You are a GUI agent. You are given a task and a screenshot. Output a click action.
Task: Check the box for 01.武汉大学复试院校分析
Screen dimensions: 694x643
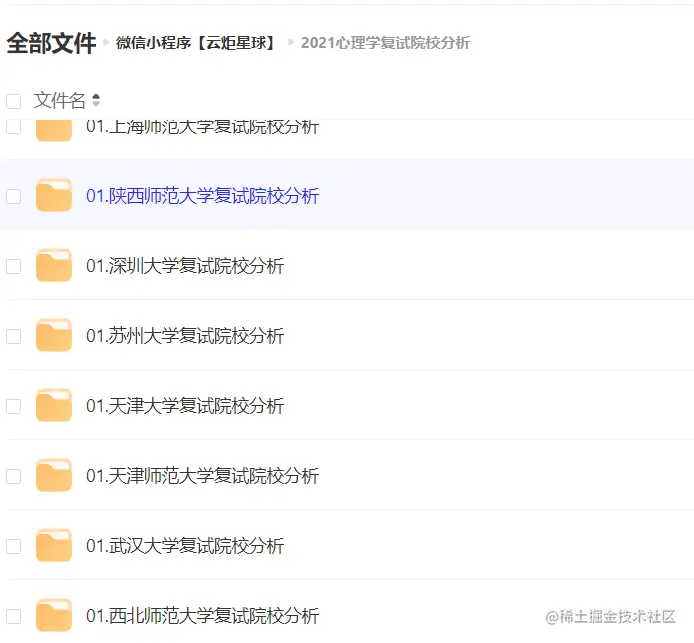14,547
